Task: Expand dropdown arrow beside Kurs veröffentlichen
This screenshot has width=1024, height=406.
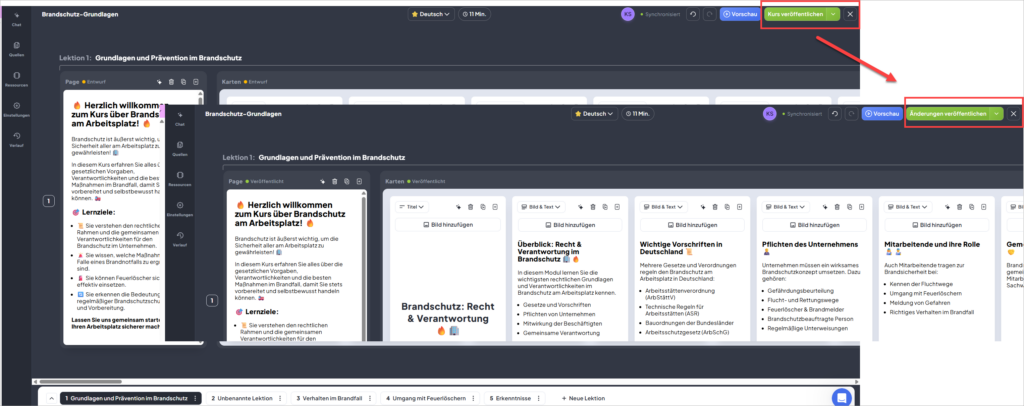Action: pos(834,14)
